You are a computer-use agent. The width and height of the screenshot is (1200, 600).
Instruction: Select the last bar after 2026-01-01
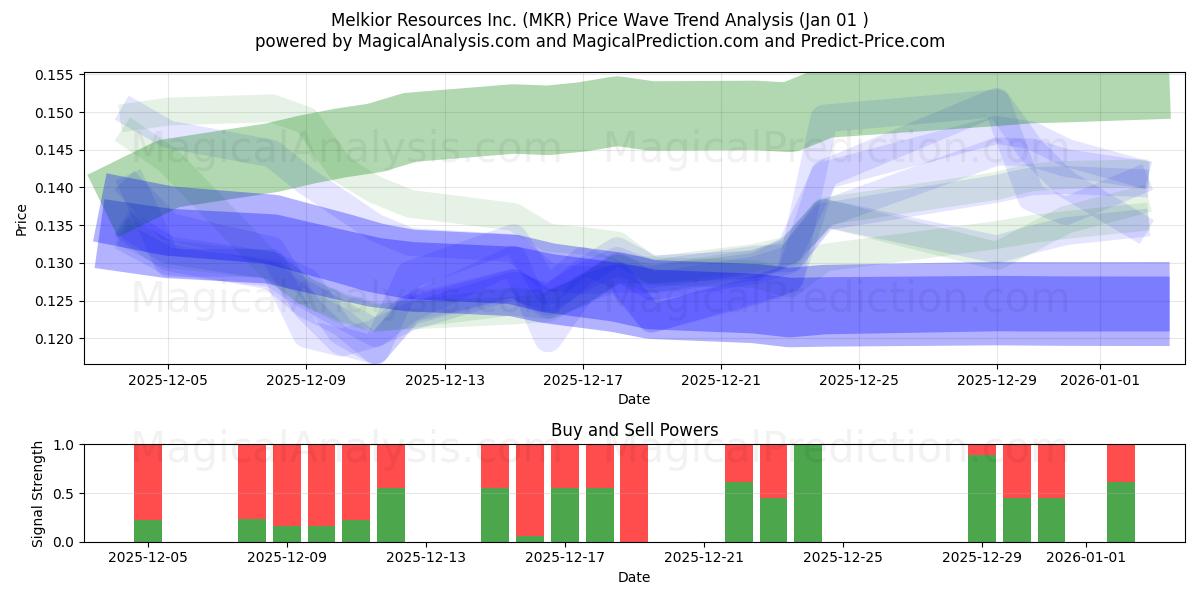[1121, 493]
